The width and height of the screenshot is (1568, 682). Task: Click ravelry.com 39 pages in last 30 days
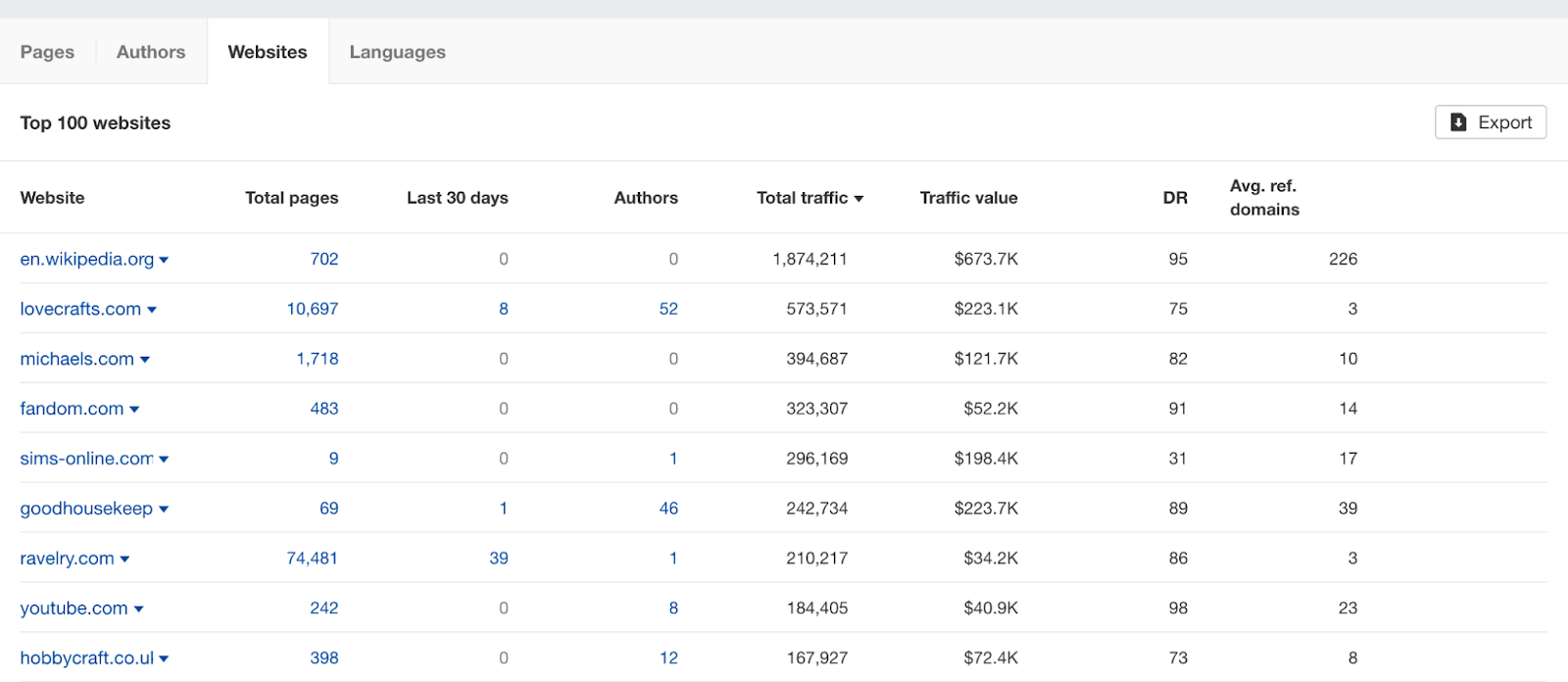tap(499, 559)
